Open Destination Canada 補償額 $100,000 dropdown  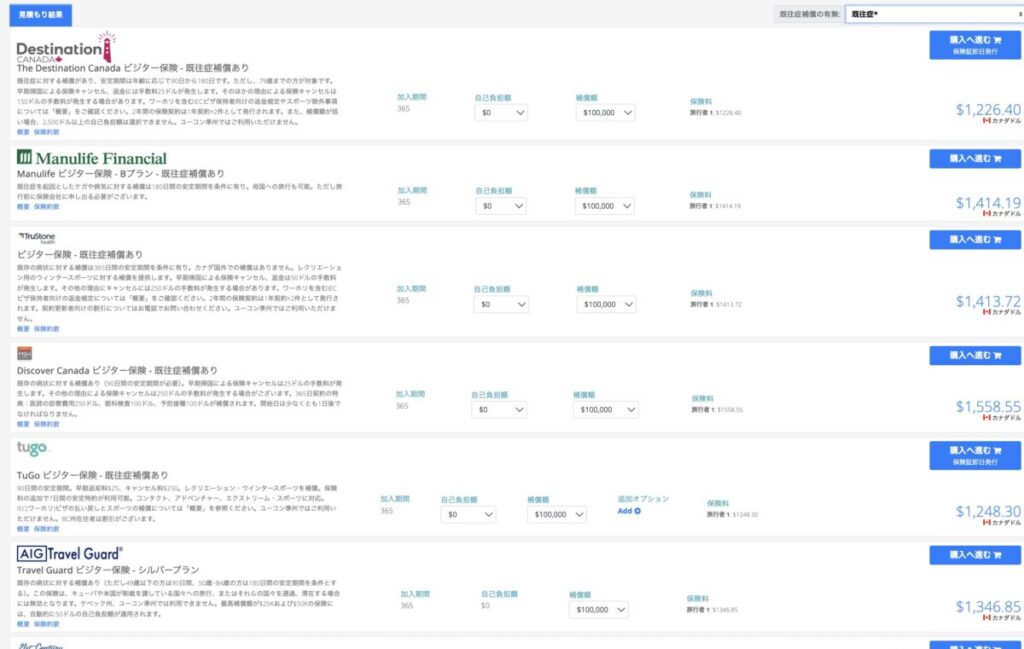click(x=605, y=113)
